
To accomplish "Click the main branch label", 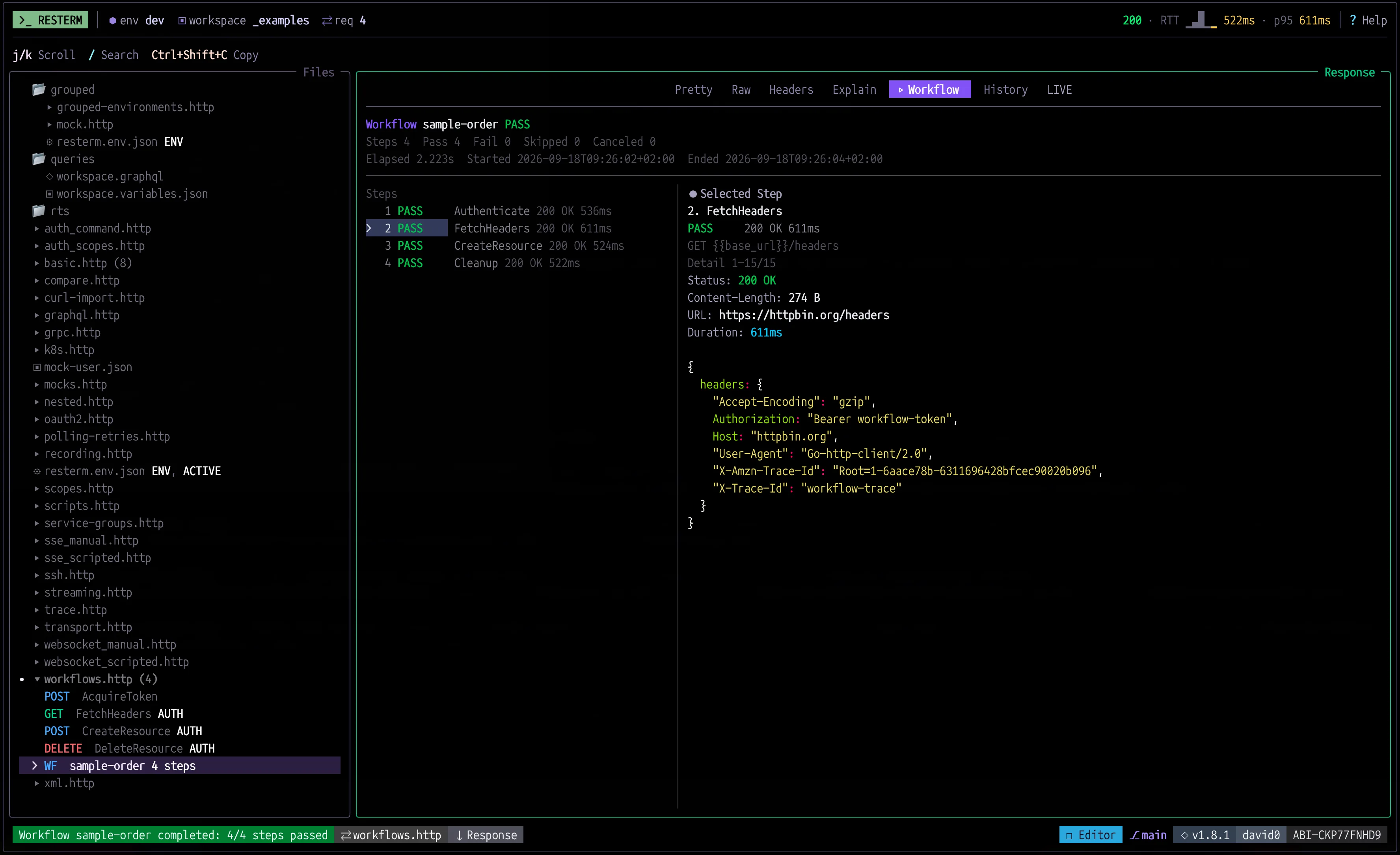I will click(1153, 835).
